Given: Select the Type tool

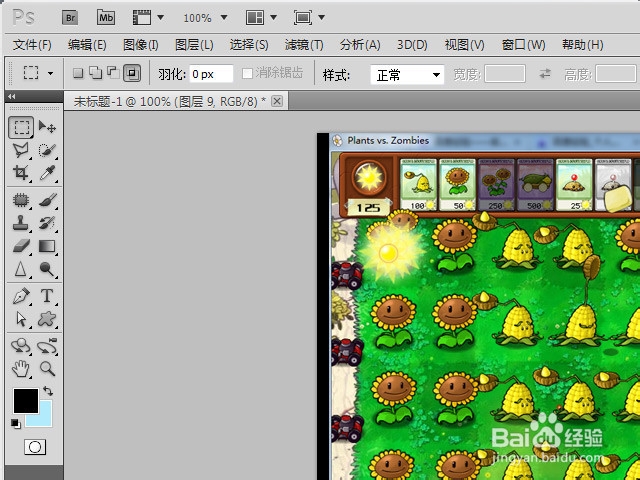Looking at the screenshot, I should (x=47, y=296).
